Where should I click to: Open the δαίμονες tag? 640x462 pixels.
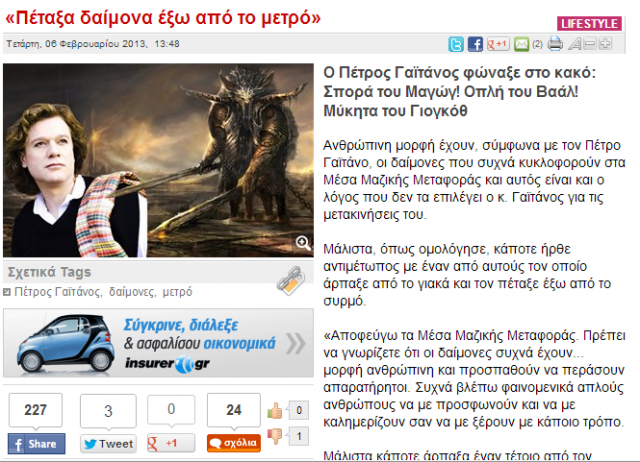point(132,292)
